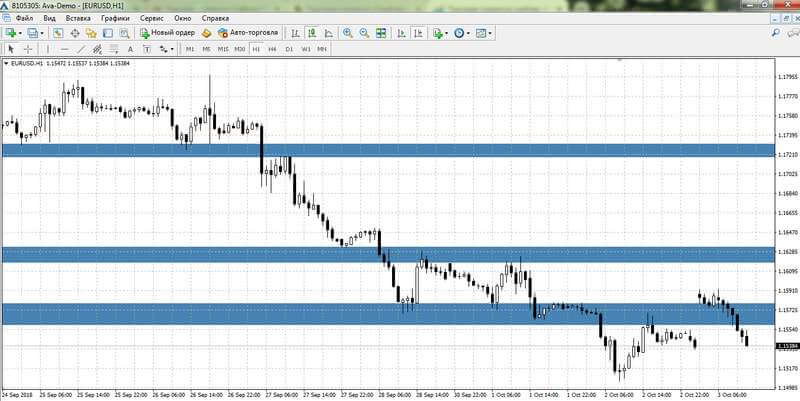The image size is (800, 401).
Task: Zoom in on the chart
Action: tap(347, 33)
